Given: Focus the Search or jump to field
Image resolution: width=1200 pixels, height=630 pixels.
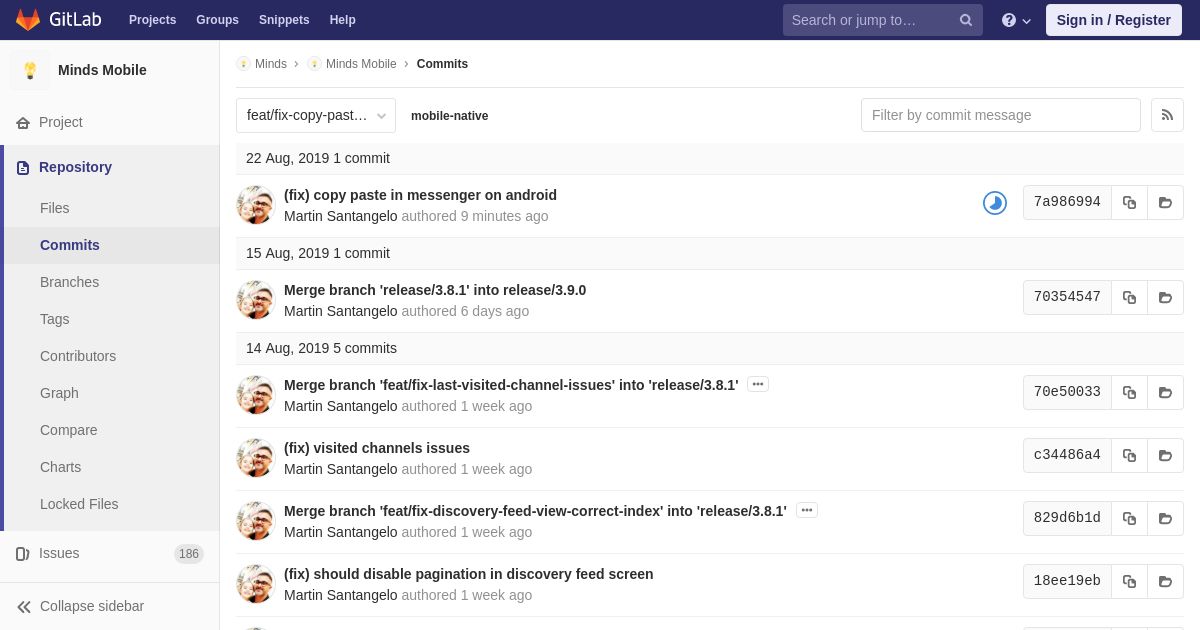Looking at the screenshot, I should tap(882, 20).
